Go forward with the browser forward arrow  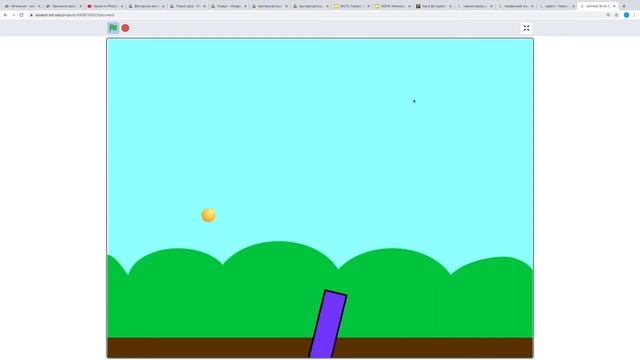click(13, 15)
